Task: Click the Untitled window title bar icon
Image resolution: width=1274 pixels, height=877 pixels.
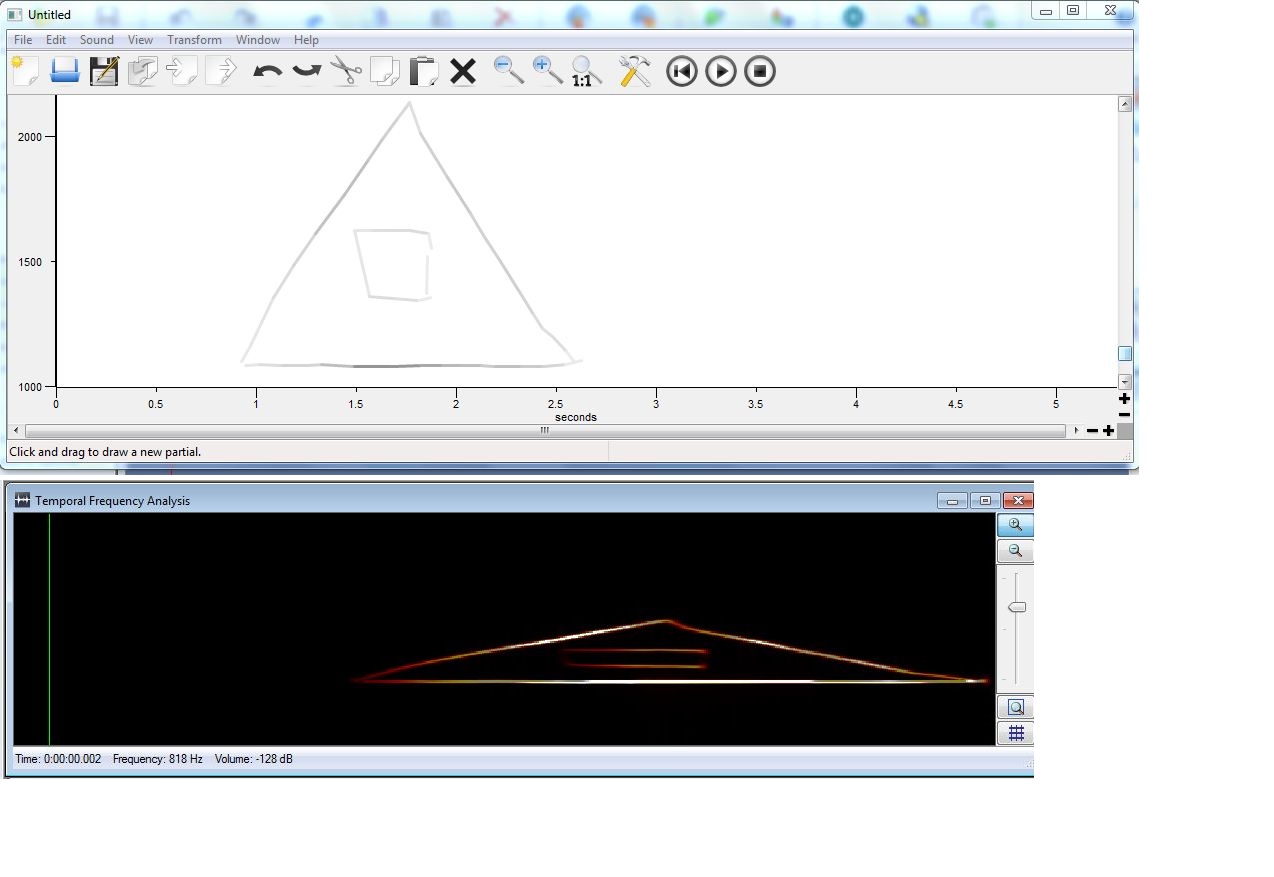Action: [x=15, y=14]
